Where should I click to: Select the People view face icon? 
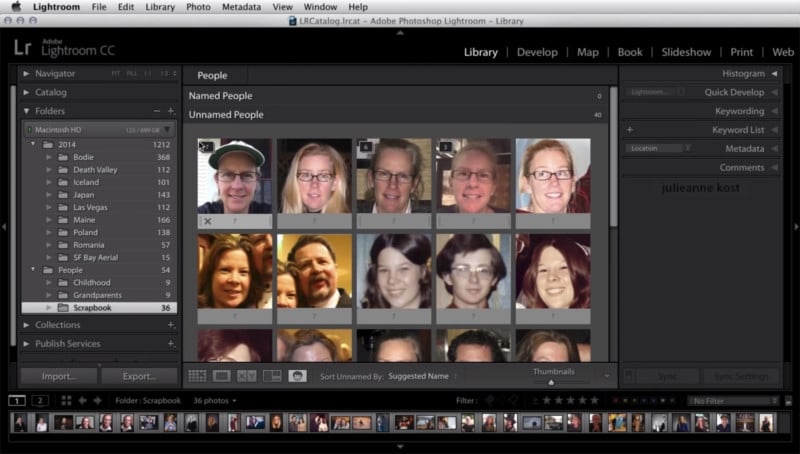297,376
